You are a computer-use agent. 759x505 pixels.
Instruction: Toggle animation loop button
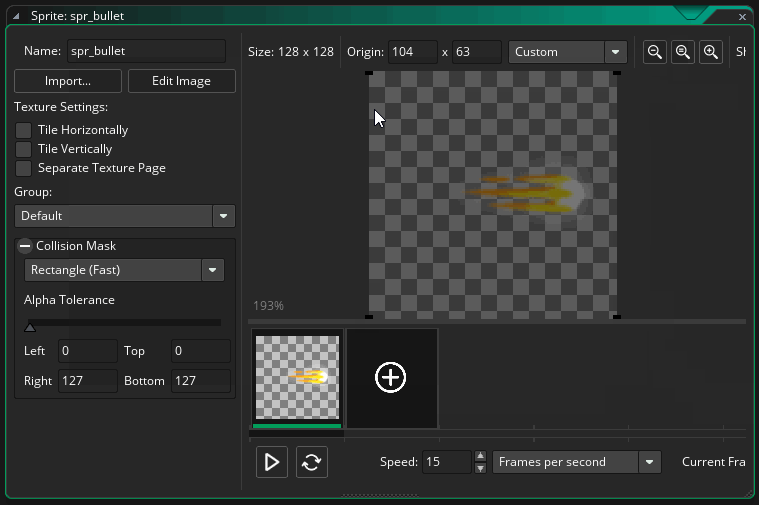click(x=312, y=462)
